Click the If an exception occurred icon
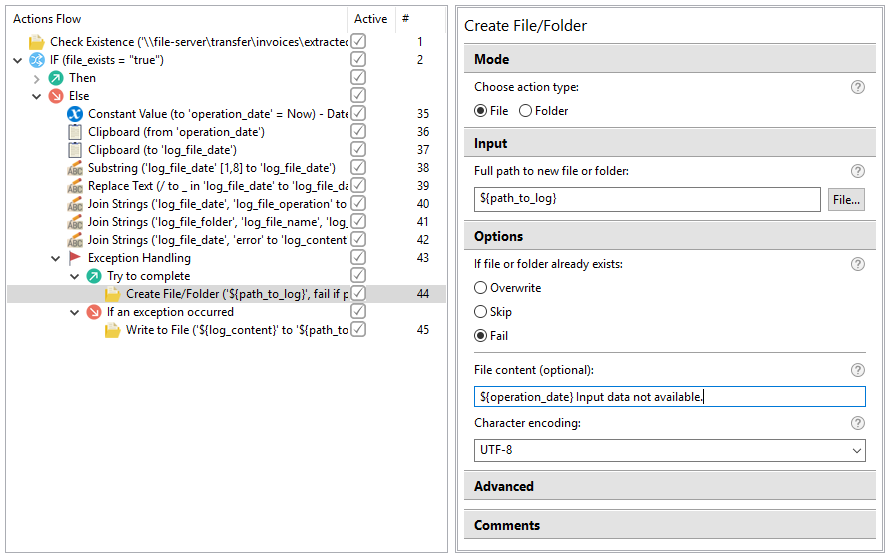 94,312
